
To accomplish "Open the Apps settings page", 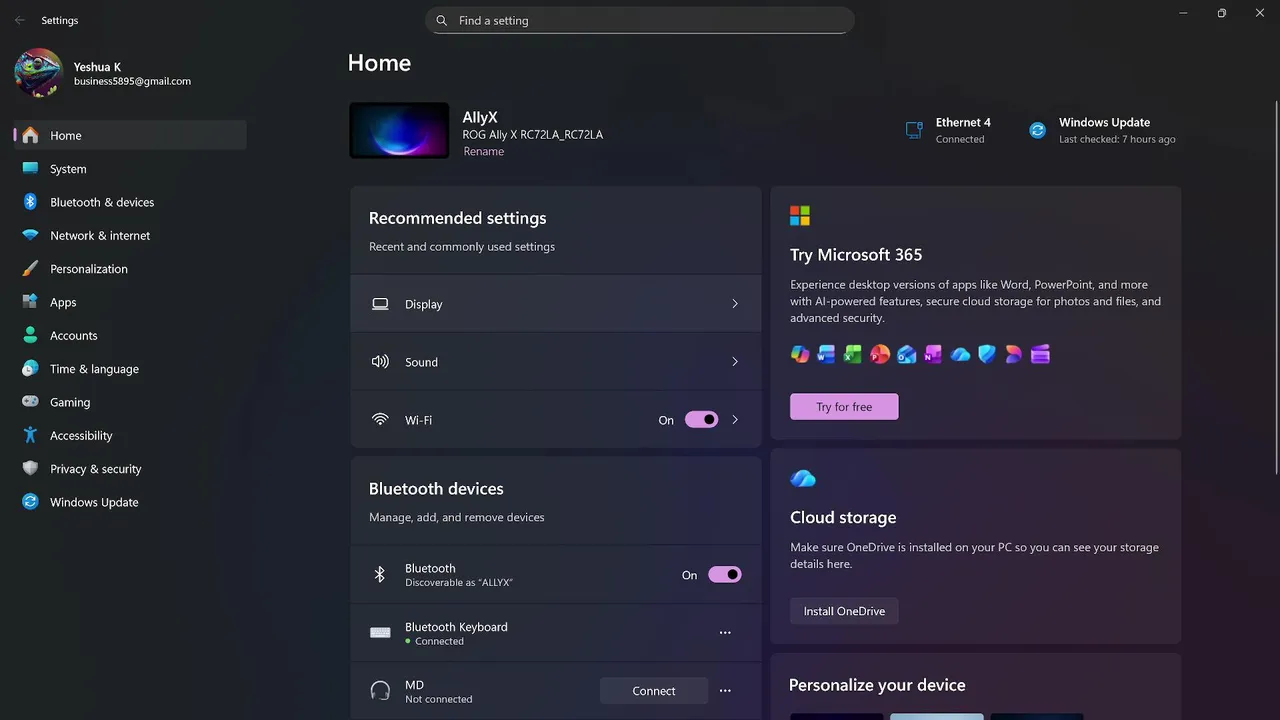I will 130,302.
